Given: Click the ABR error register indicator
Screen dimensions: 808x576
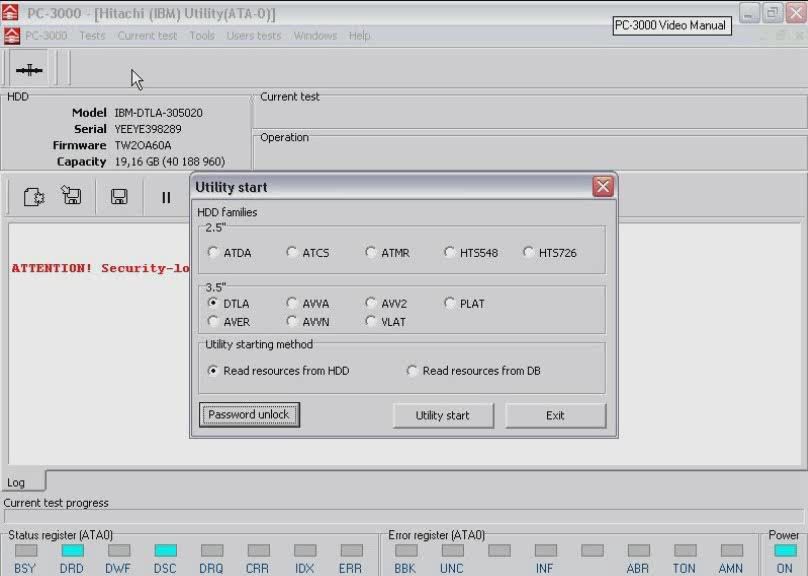Looking at the screenshot, I should 638,551.
